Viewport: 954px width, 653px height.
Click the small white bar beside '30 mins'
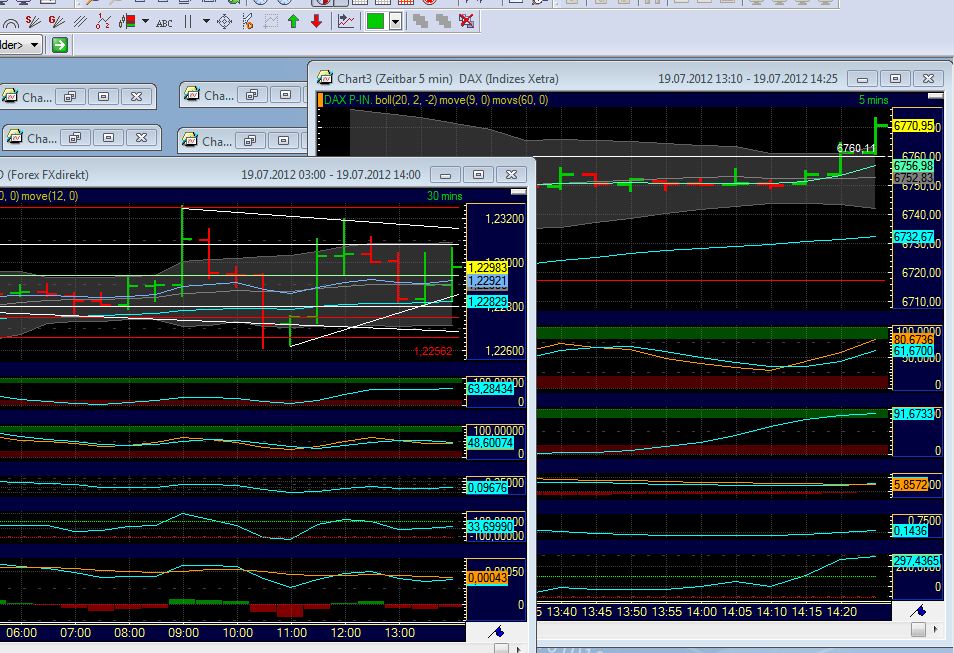tap(518, 192)
